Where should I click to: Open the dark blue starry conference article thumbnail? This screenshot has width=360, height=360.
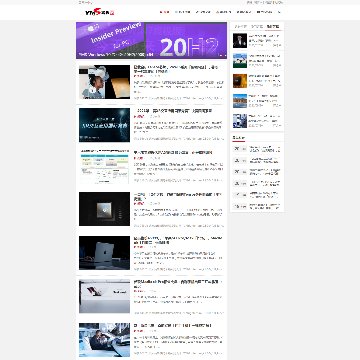pos(104,125)
